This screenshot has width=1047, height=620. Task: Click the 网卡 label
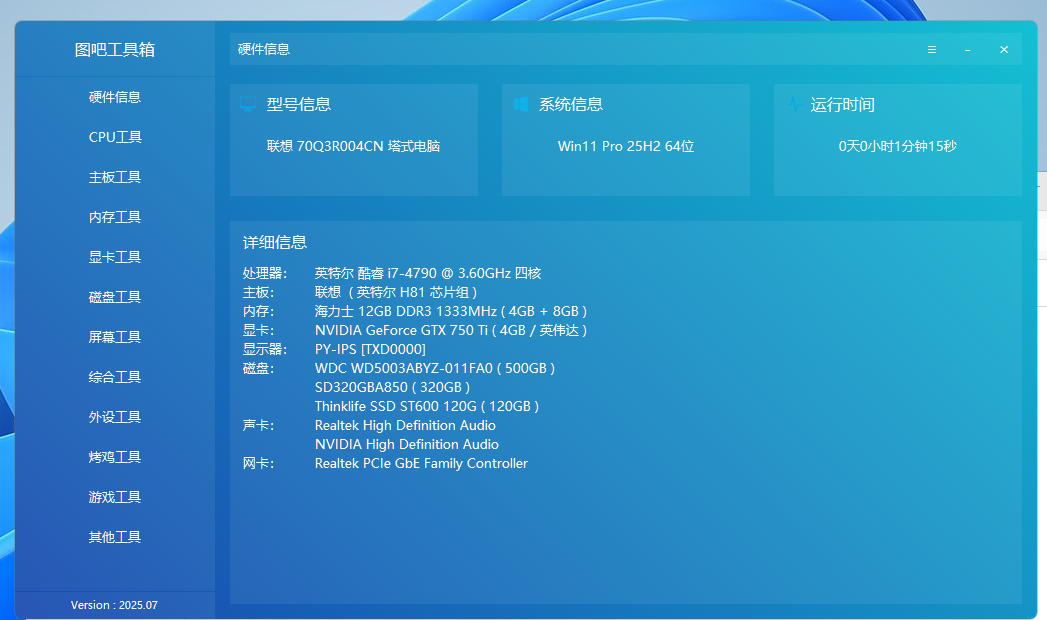click(x=258, y=463)
